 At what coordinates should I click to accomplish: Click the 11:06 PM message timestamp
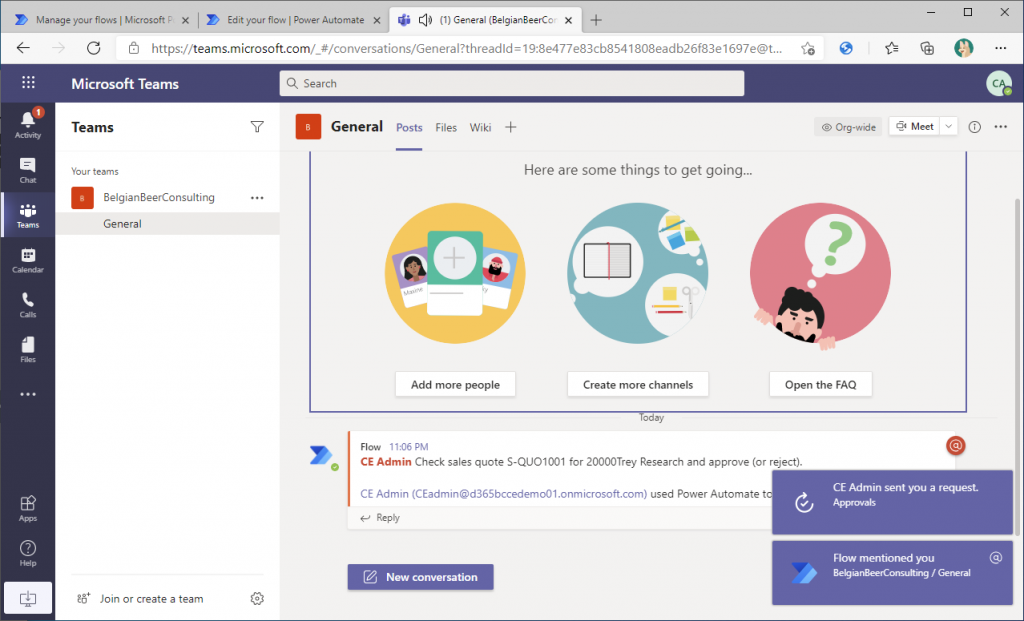(409, 447)
